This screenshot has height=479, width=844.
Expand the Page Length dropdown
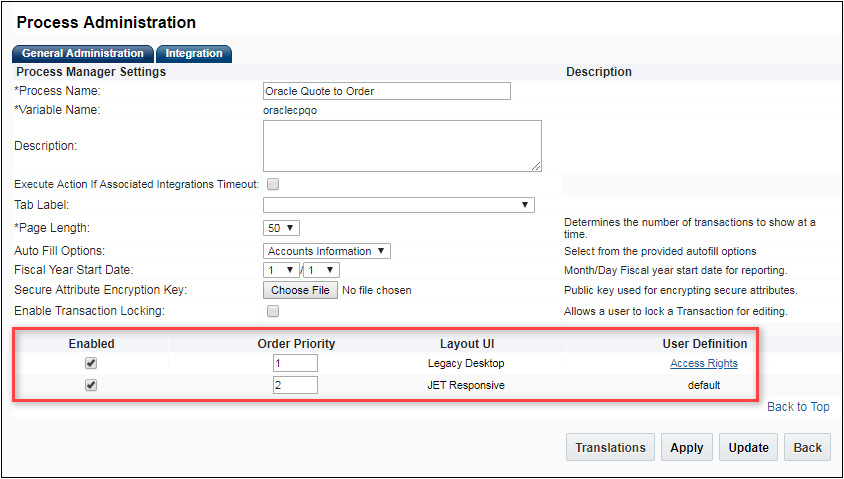click(x=282, y=228)
